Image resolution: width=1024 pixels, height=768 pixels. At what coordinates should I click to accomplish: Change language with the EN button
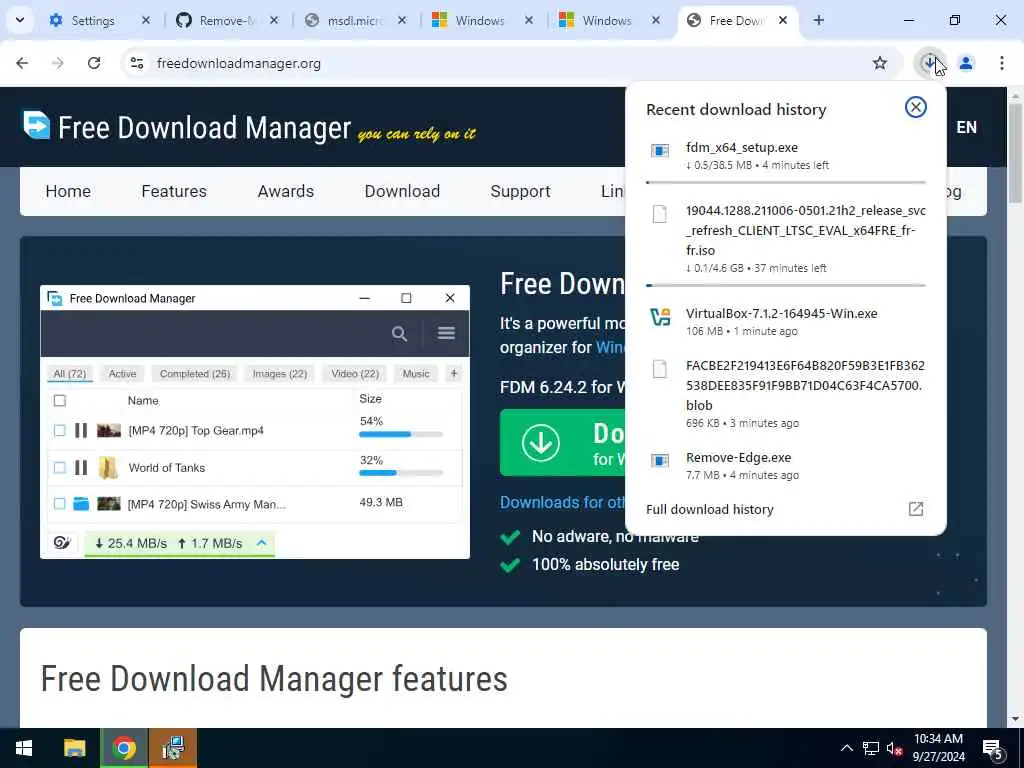tap(967, 127)
